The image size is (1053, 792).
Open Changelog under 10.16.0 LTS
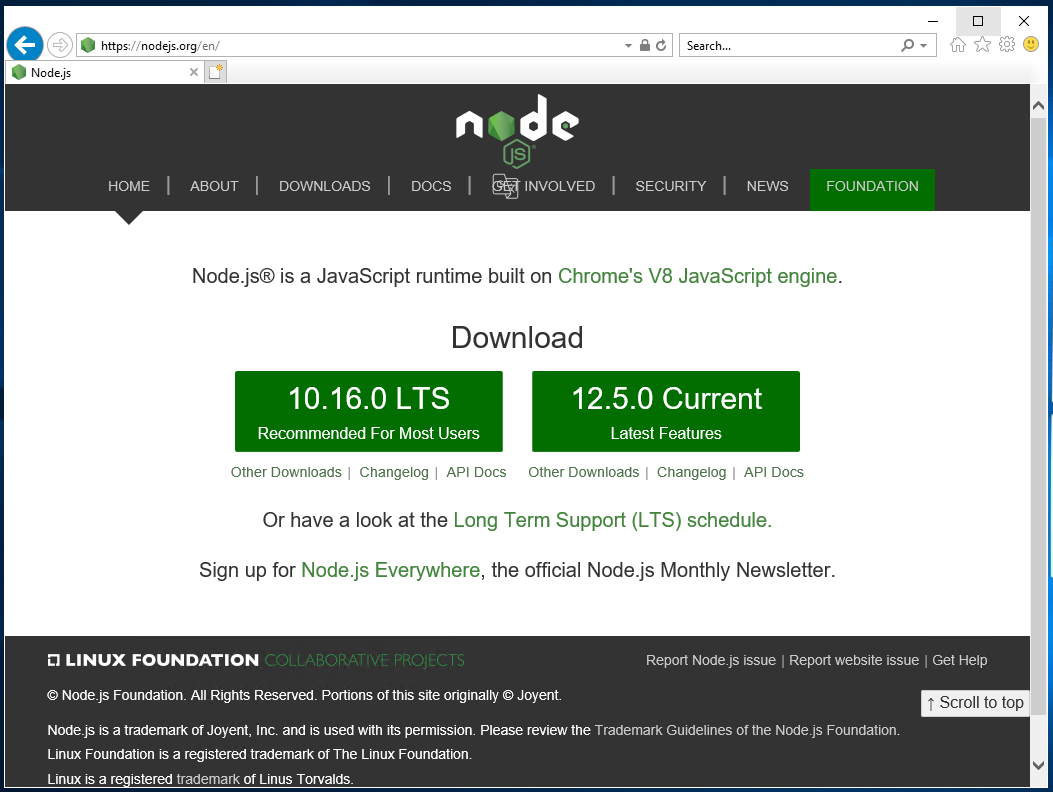click(x=394, y=472)
